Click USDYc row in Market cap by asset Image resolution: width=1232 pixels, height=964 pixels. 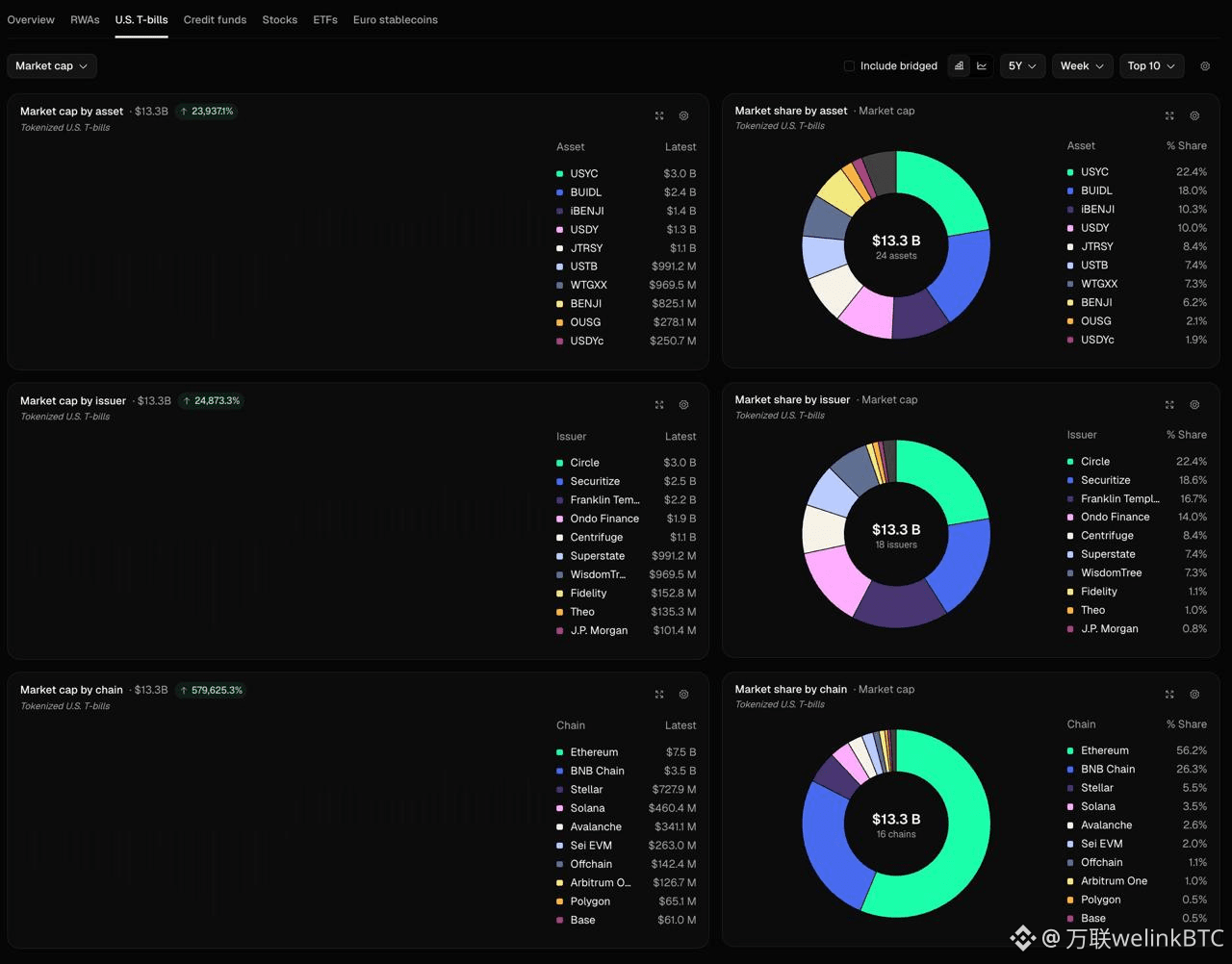(627, 341)
